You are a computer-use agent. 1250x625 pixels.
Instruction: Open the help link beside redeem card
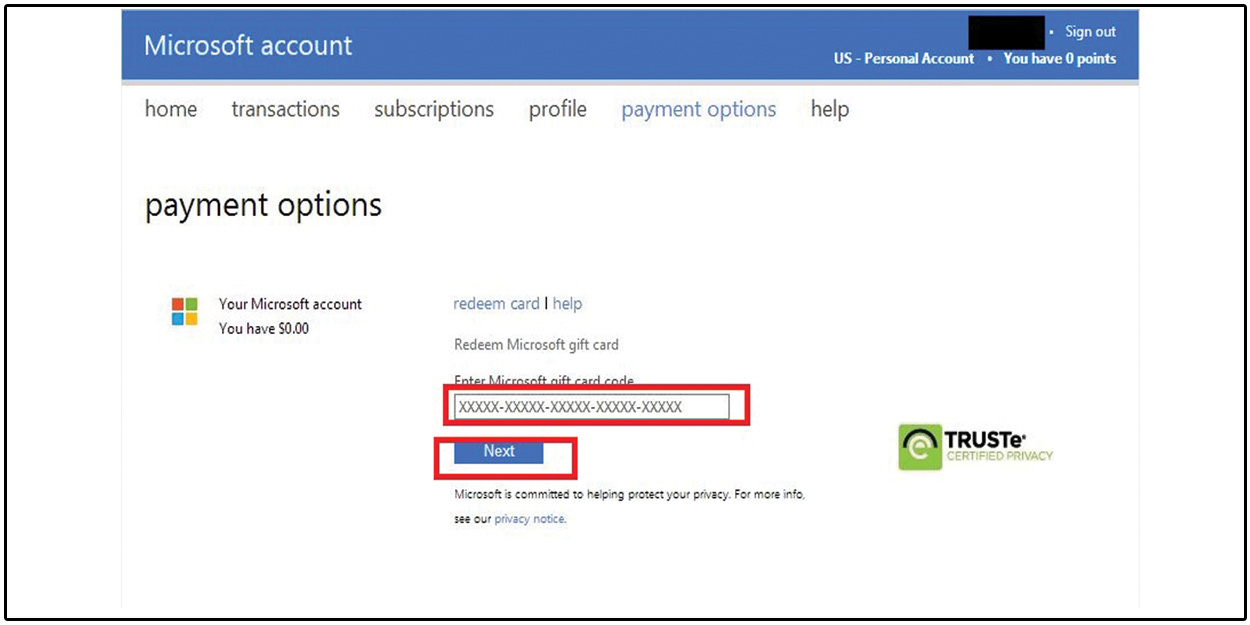(567, 303)
